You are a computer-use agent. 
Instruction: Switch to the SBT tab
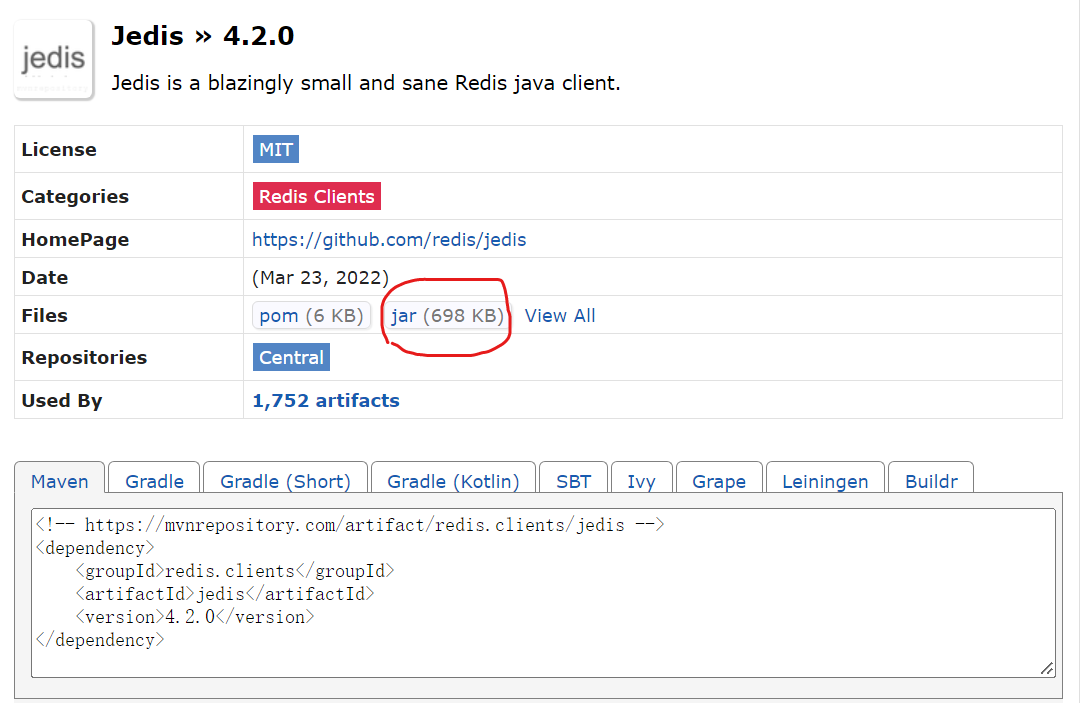coord(573,481)
